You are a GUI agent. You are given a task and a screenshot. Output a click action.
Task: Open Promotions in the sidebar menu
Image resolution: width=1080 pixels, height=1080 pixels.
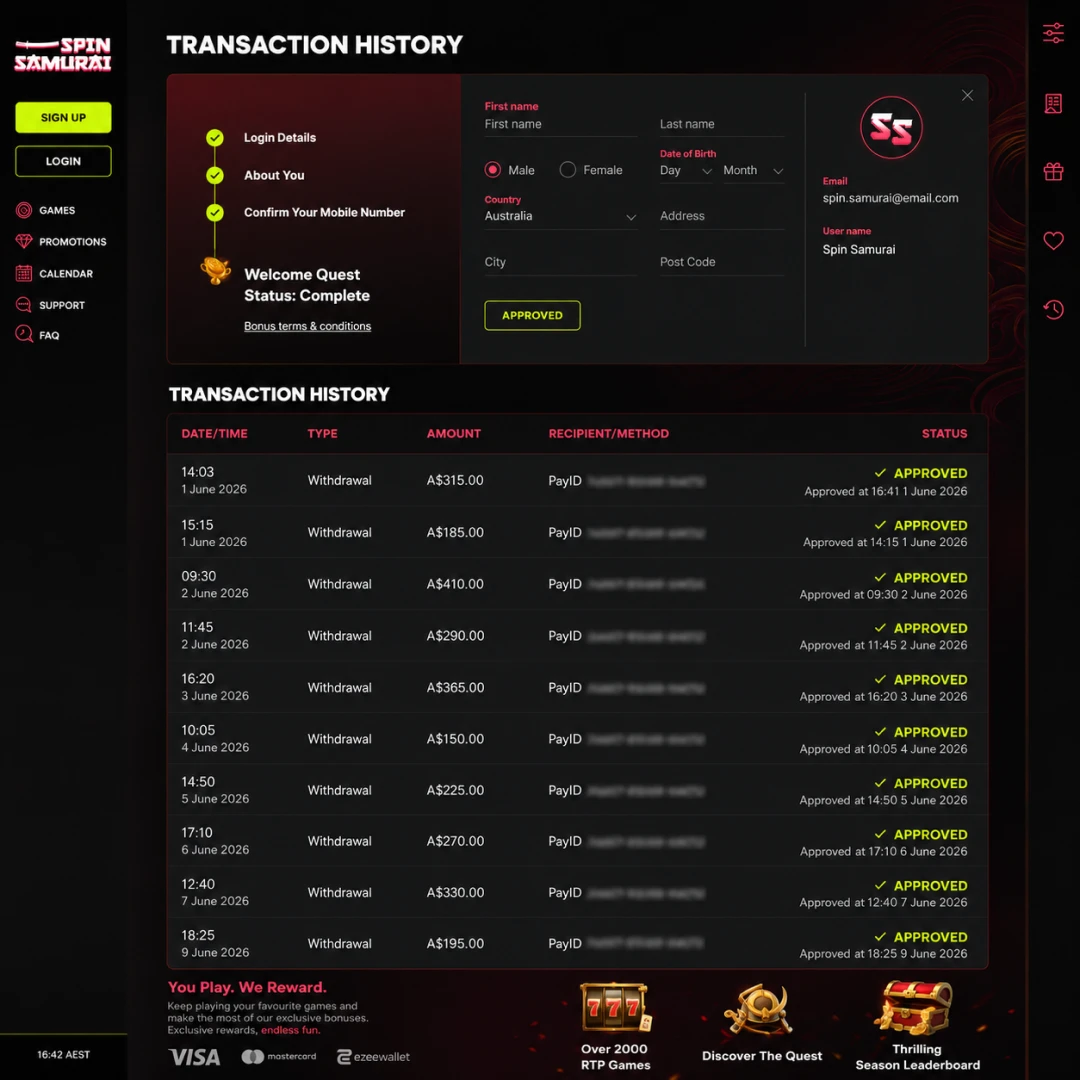pos(72,242)
